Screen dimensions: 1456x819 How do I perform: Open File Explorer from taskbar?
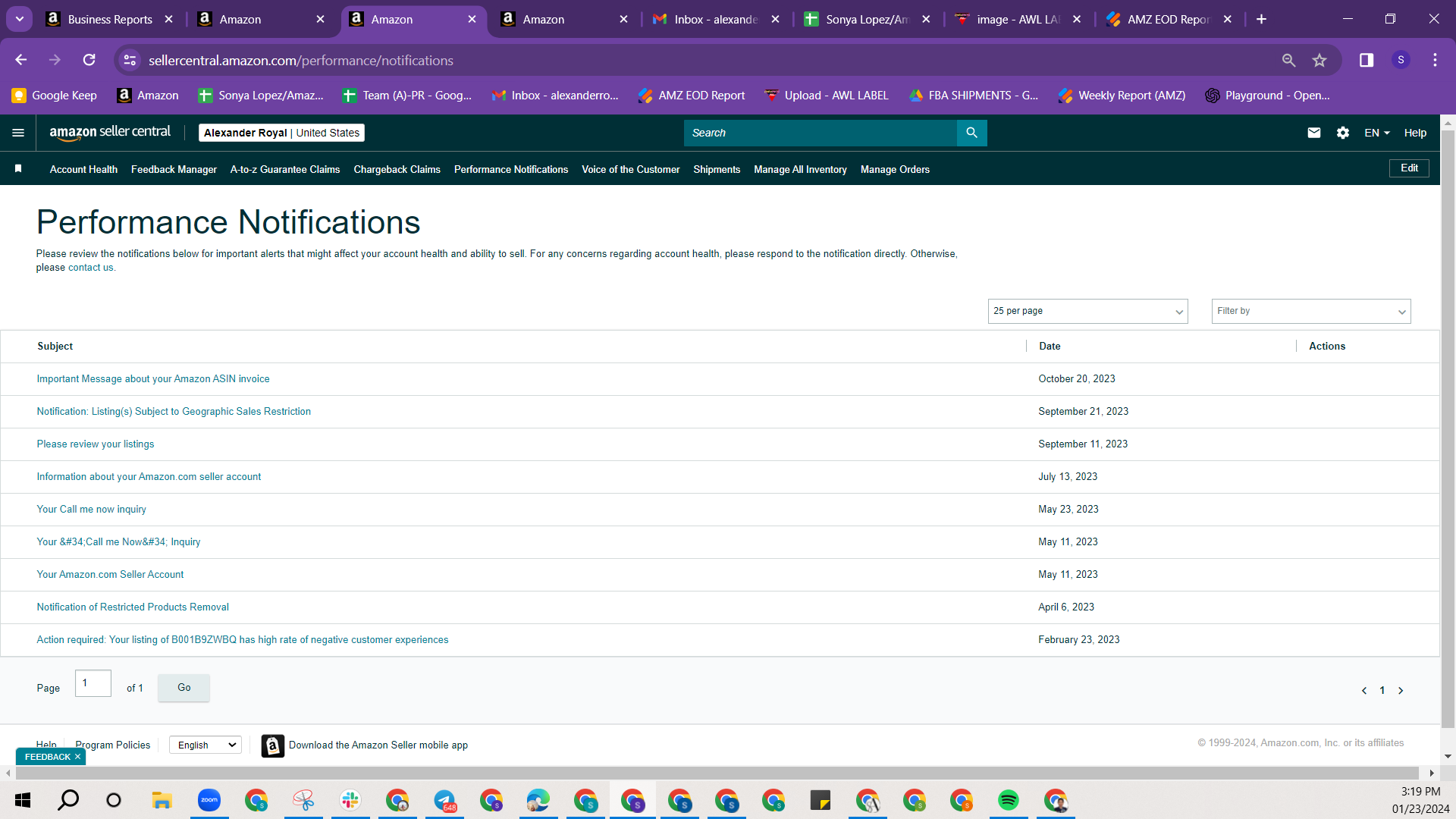(x=162, y=800)
